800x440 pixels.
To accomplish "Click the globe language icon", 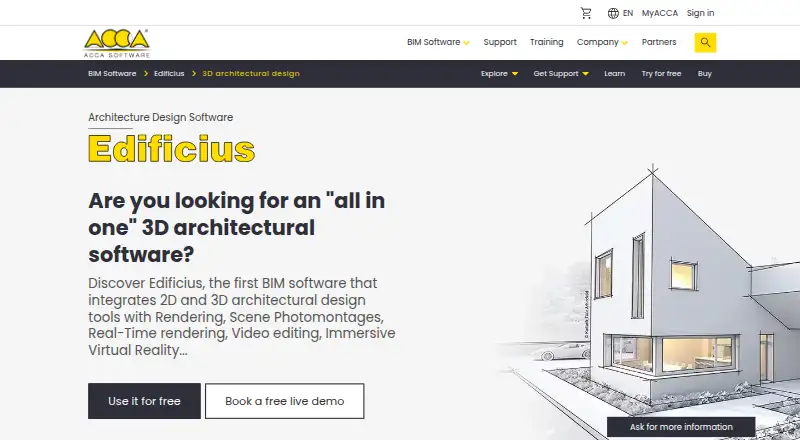I will coord(613,13).
